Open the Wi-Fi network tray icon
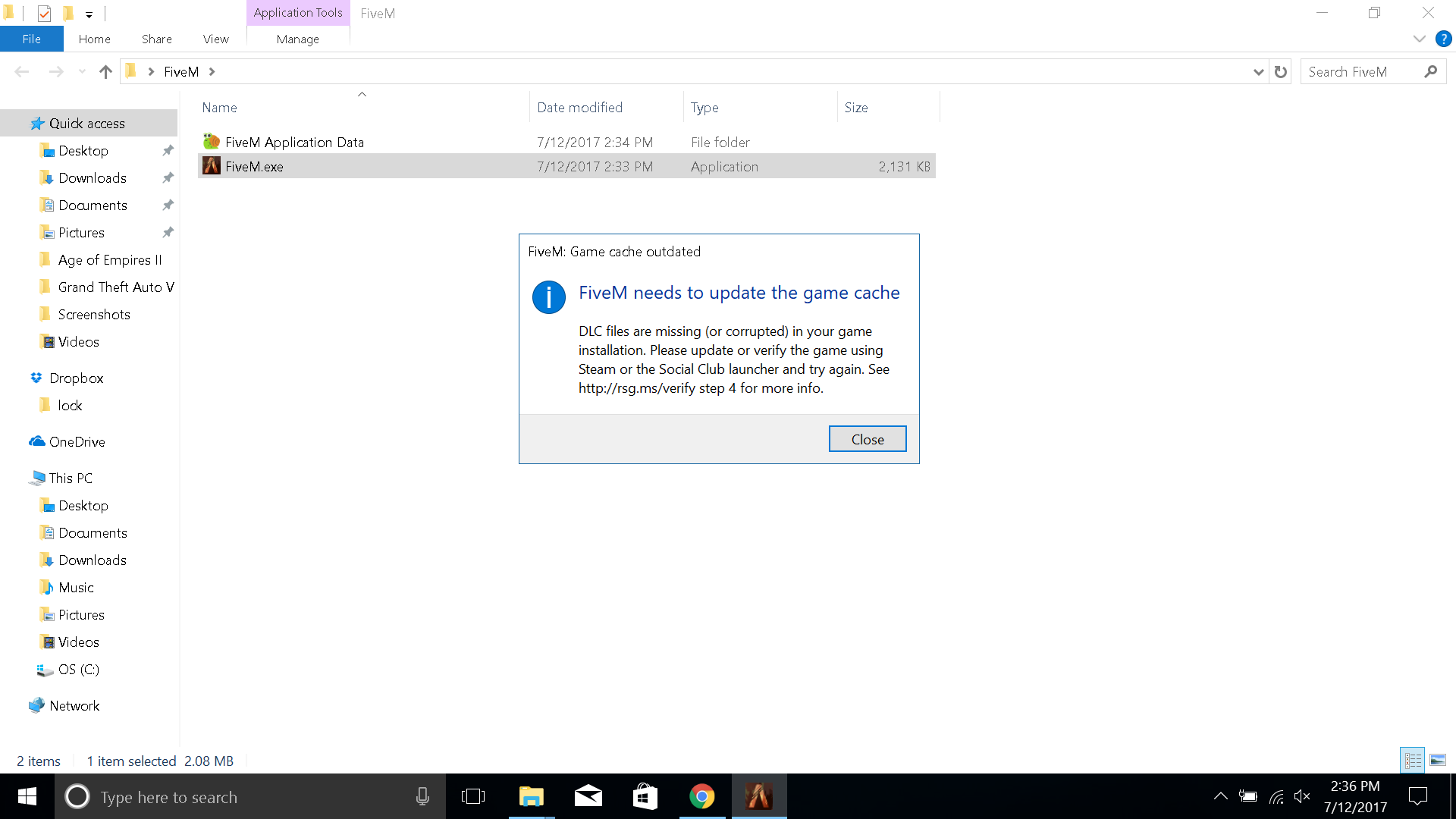 [1276, 796]
